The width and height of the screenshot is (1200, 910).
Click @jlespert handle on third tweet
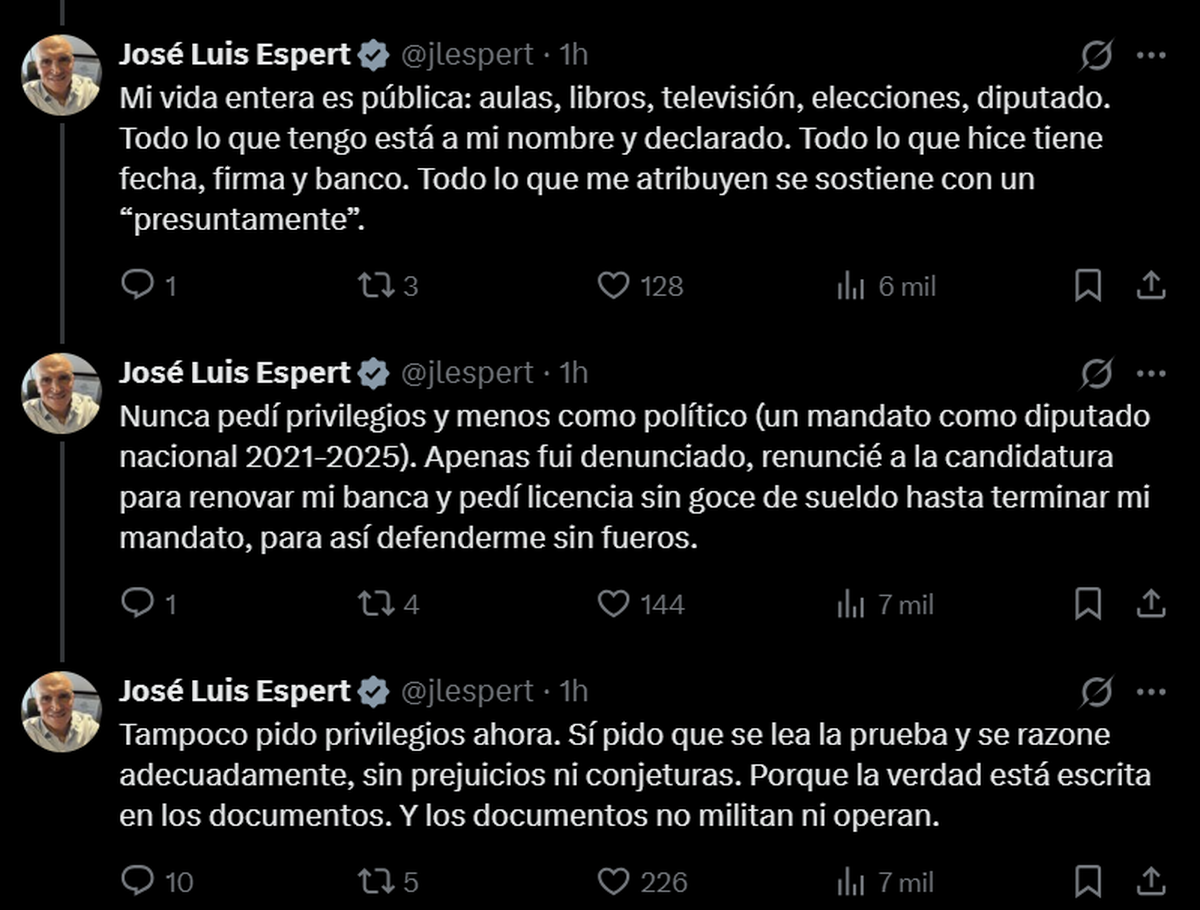(x=467, y=691)
